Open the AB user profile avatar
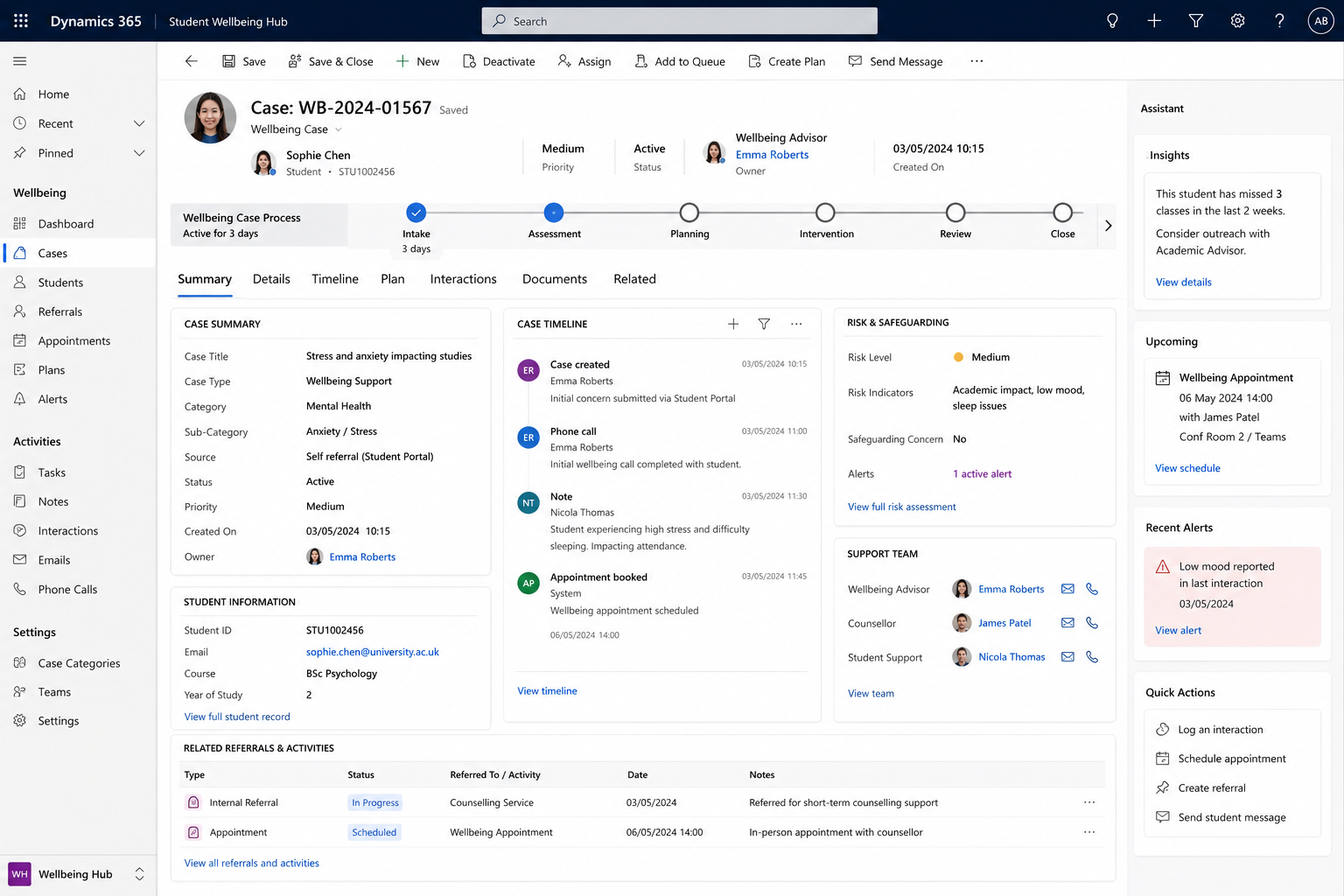 [x=1320, y=21]
